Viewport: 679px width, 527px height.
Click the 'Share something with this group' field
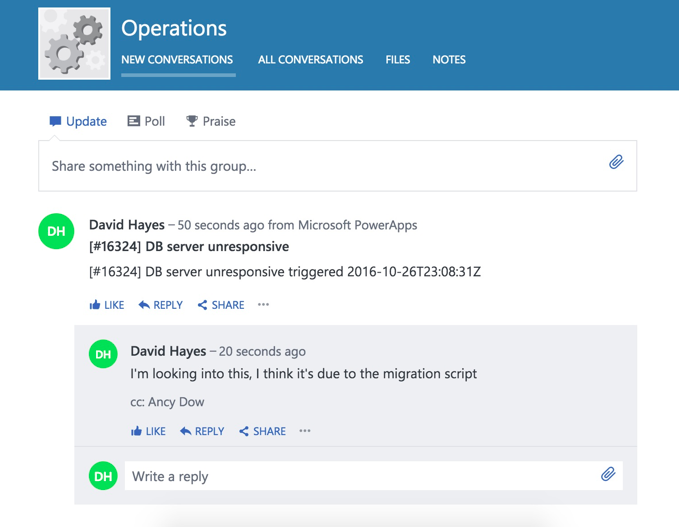[320, 166]
